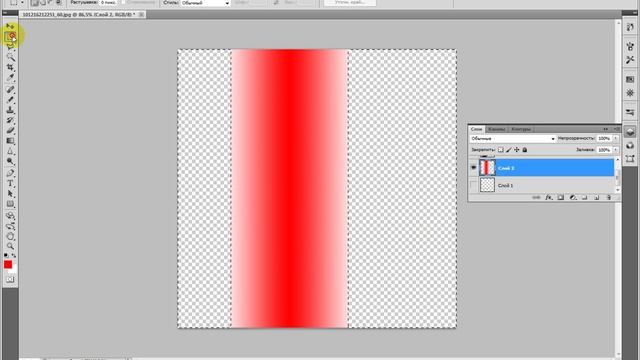The image size is (640, 360).
Task: Switch to the Контуры tab
Action: (x=521, y=129)
